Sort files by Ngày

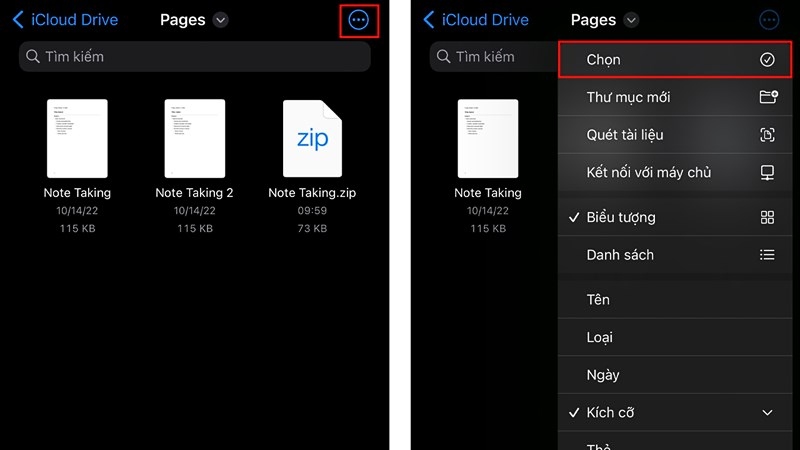(675, 375)
